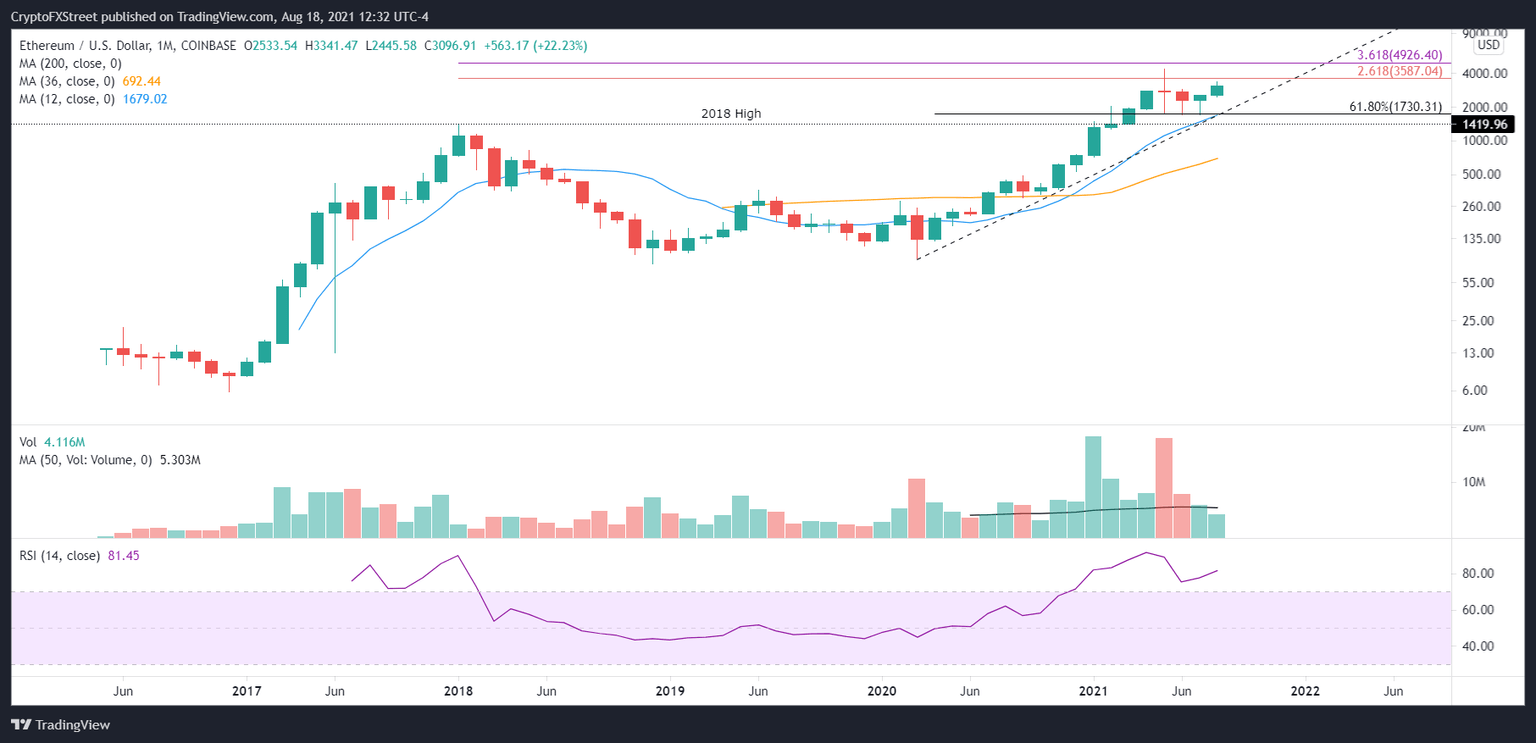Toggle the MA (36, close, 0) indicator
The image size is (1536, 743).
pos(70,81)
